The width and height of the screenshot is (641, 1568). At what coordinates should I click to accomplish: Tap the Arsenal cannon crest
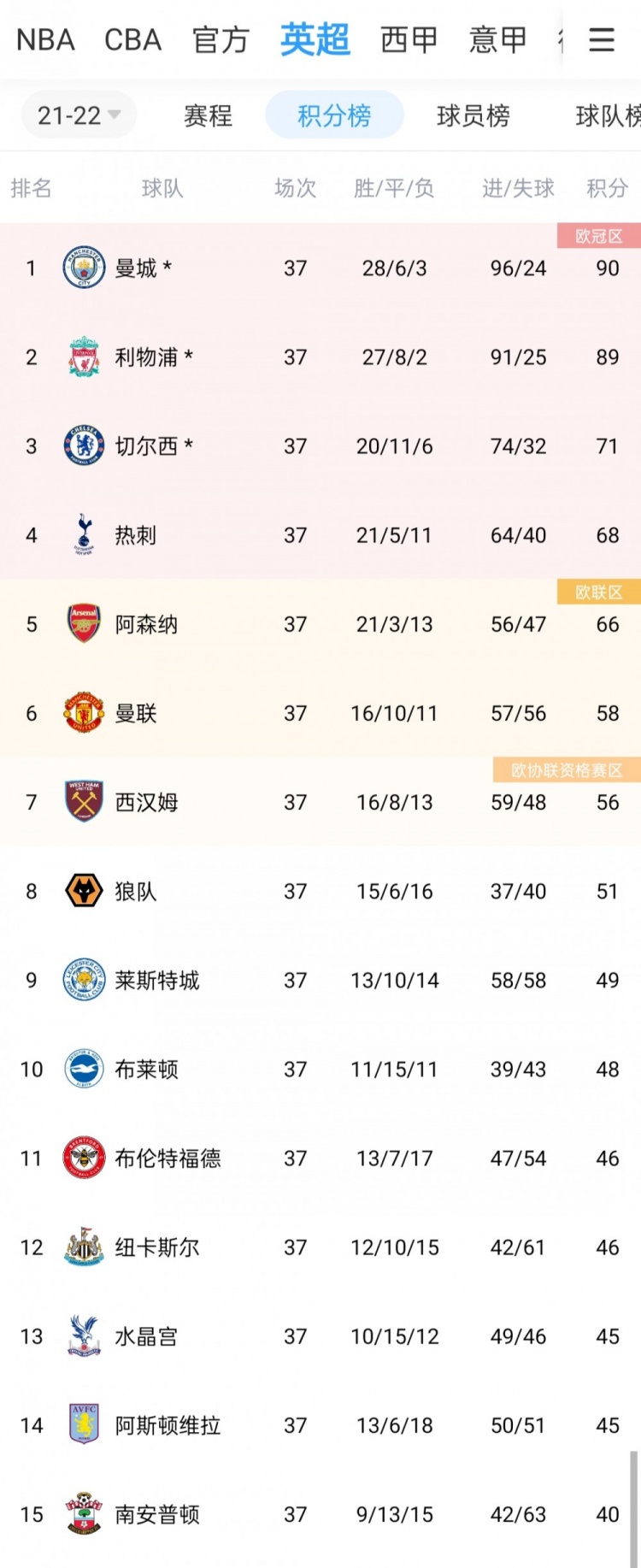84,624
